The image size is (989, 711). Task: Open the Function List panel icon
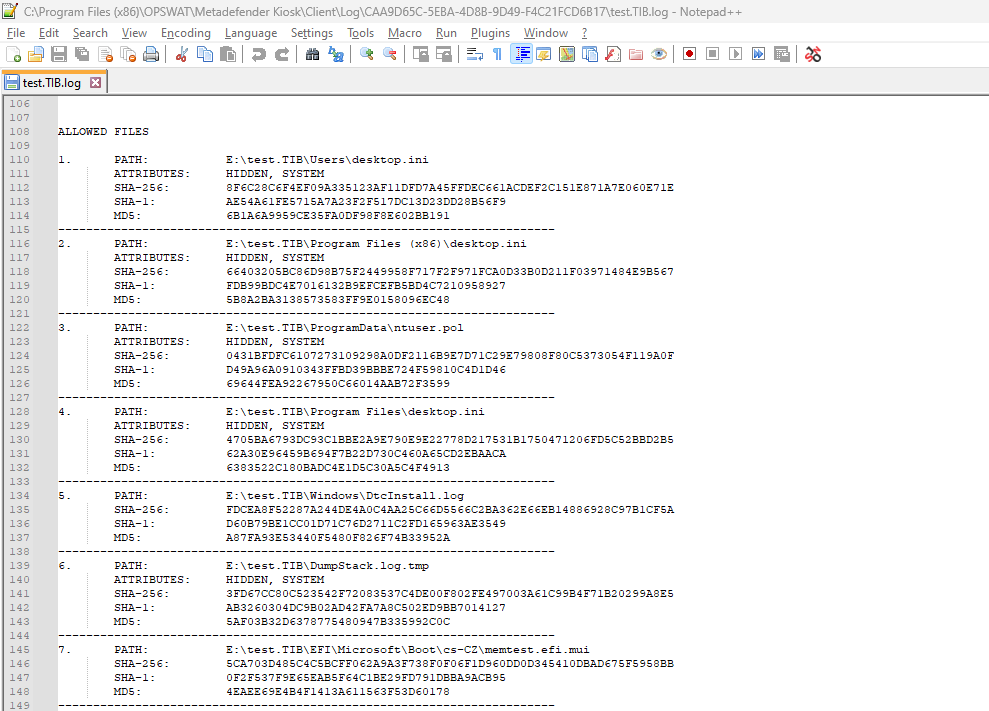(613, 54)
